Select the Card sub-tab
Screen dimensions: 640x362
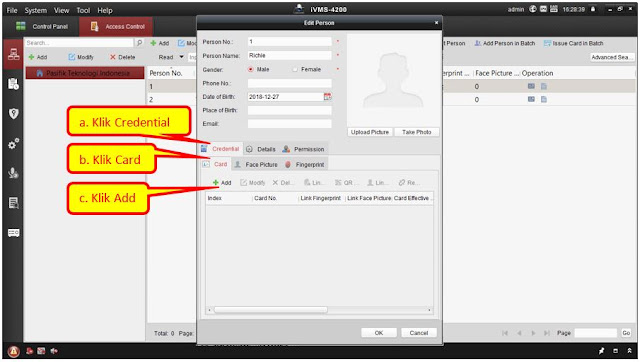(216, 164)
